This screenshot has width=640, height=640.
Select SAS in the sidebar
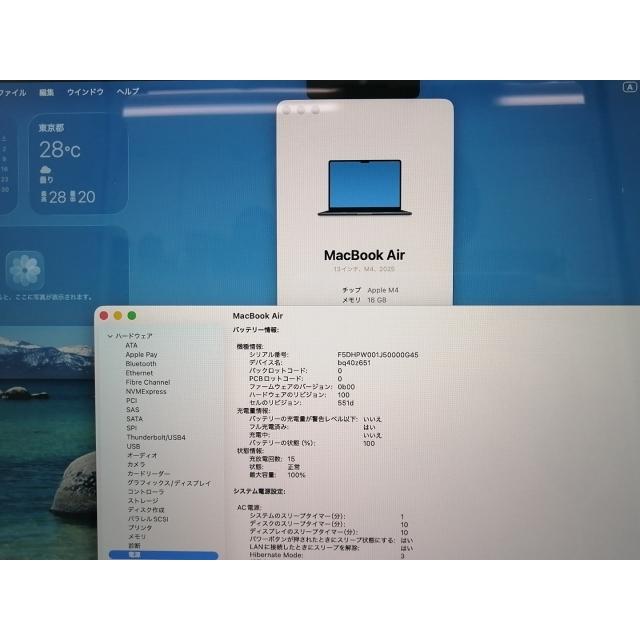tap(133, 409)
